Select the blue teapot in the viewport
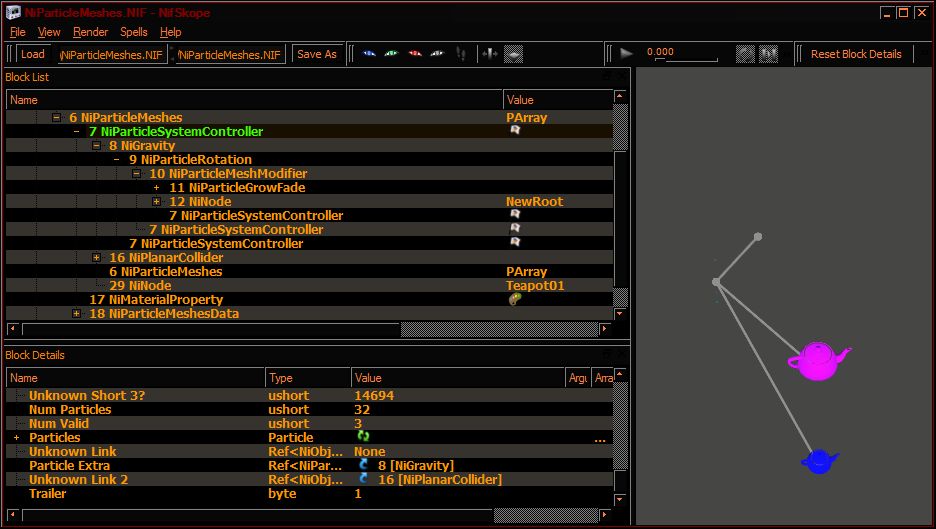Image resolution: width=936 pixels, height=529 pixels. coord(820,461)
